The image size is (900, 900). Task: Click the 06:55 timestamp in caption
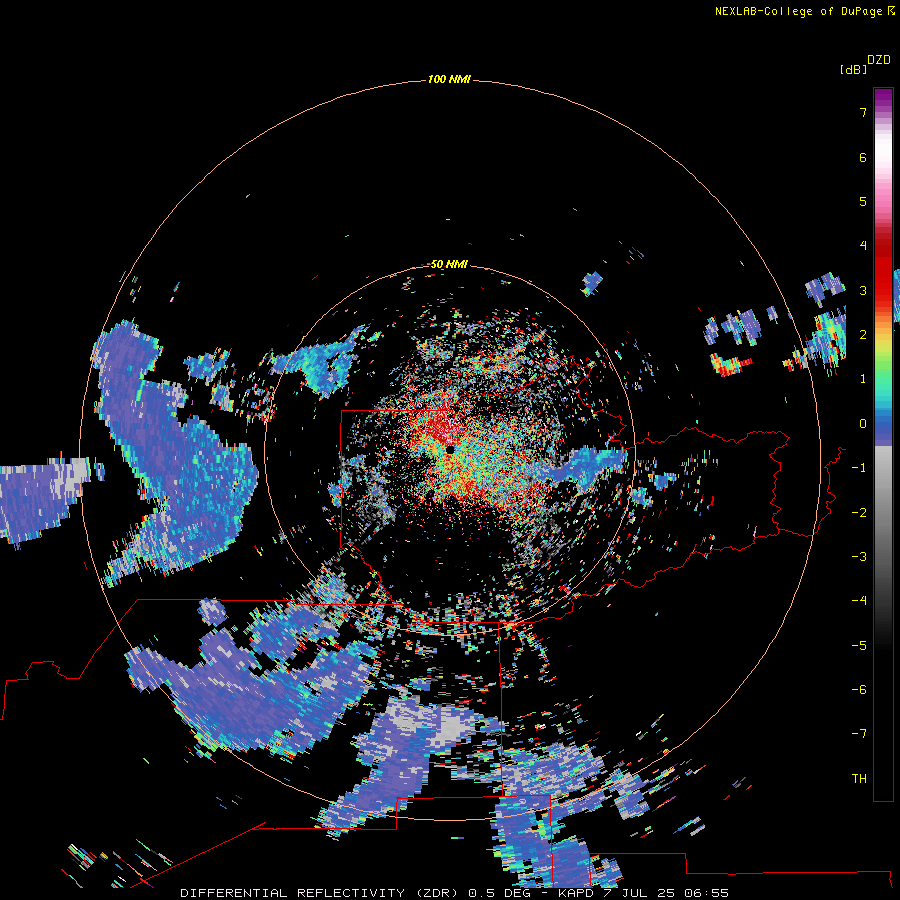(x=706, y=893)
